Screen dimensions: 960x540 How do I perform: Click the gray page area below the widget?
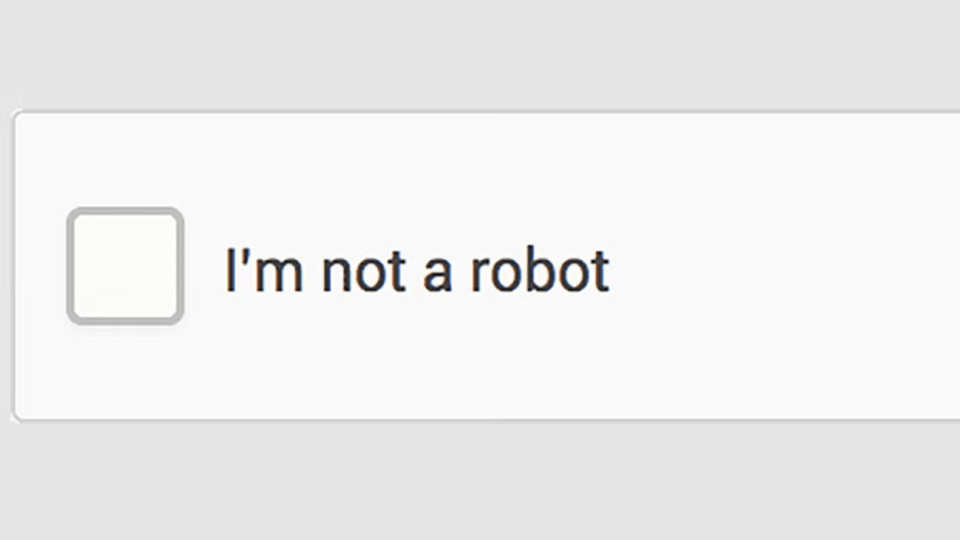coord(480,481)
